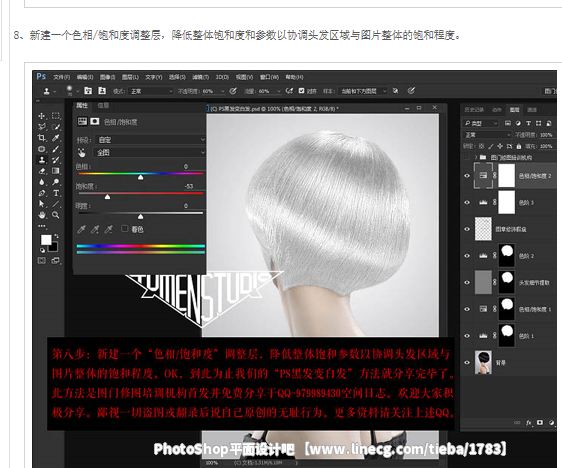
Task: Hide the 色阶 2 layer
Action: 467,256
